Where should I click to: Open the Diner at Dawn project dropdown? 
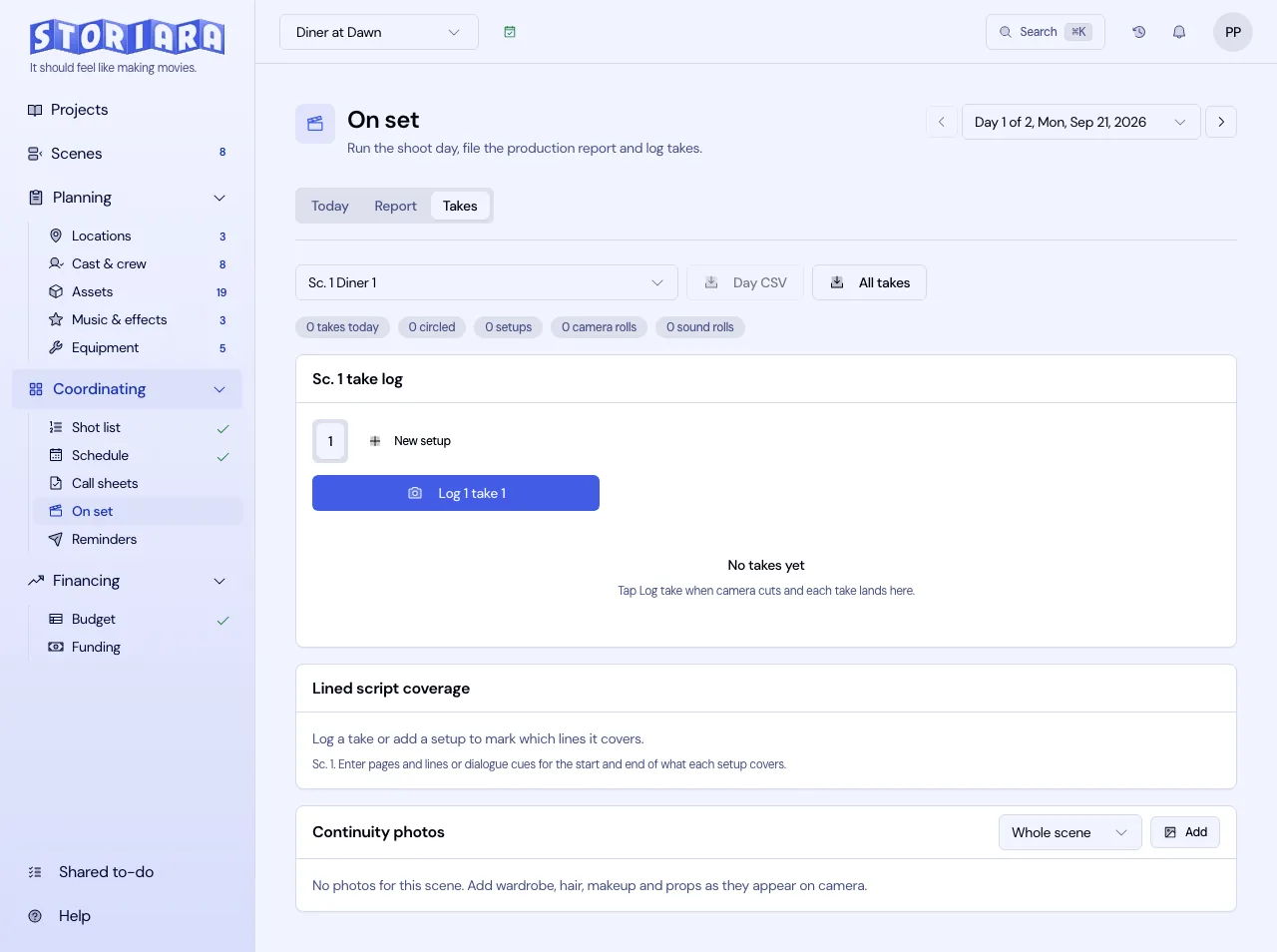[379, 32]
